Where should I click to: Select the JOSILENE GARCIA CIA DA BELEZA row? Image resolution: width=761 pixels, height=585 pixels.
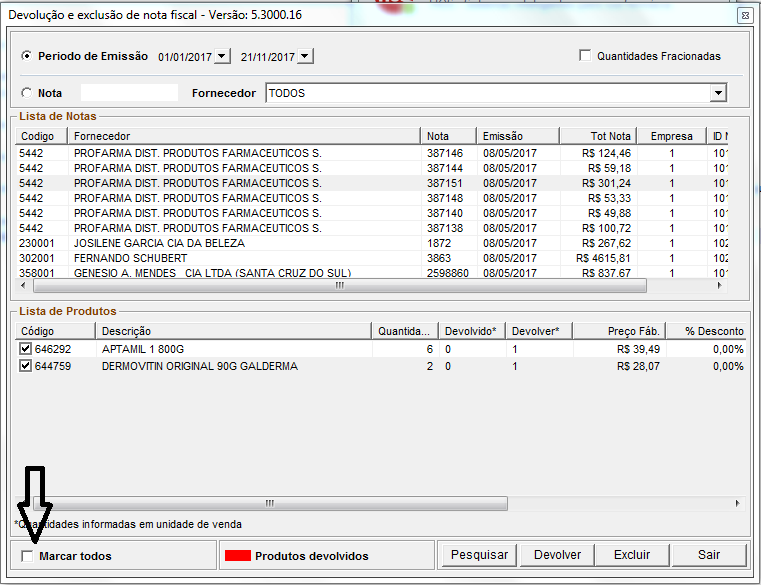(x=160, y=243)
